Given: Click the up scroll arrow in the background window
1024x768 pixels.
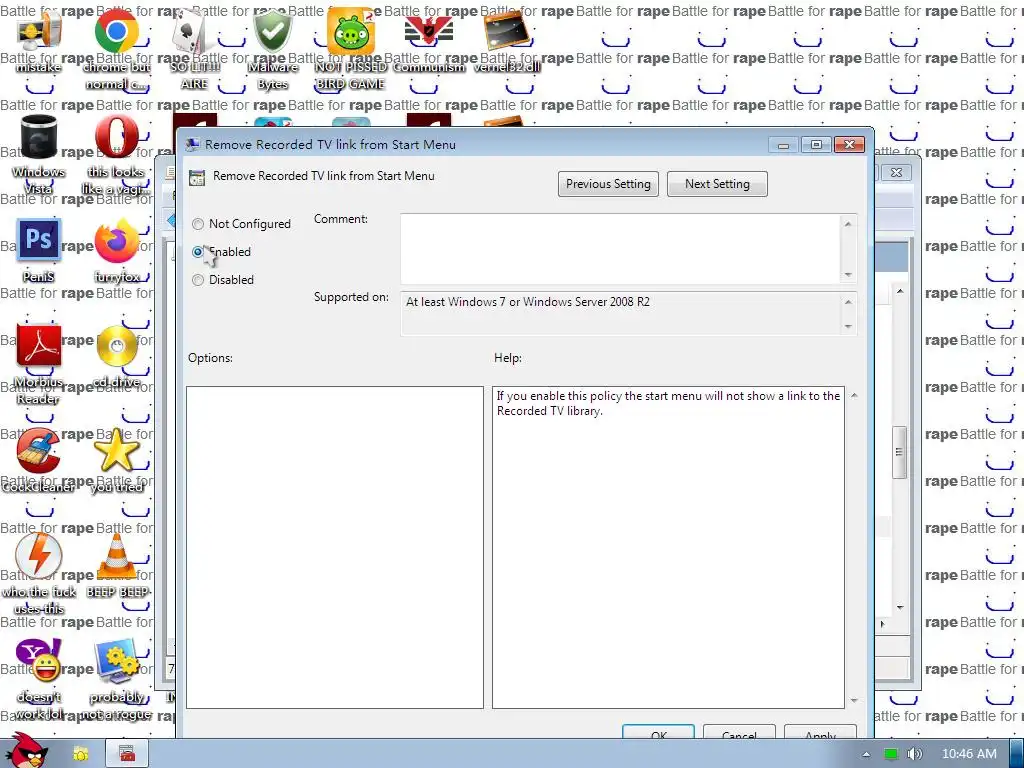Looking at the screenshot, I should click(x=900, y=291).
